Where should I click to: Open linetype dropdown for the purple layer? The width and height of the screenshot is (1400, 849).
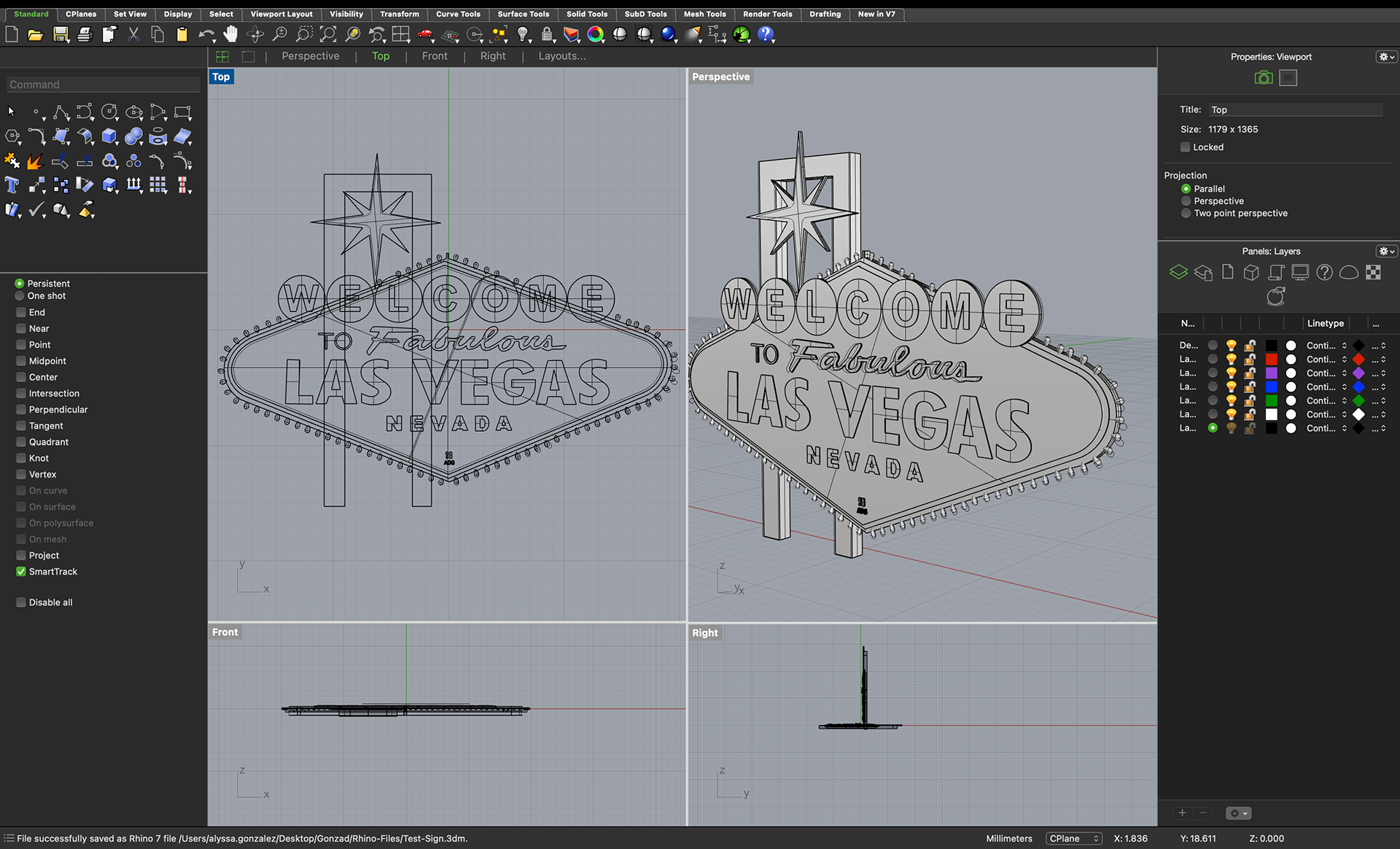[1326, 373]
